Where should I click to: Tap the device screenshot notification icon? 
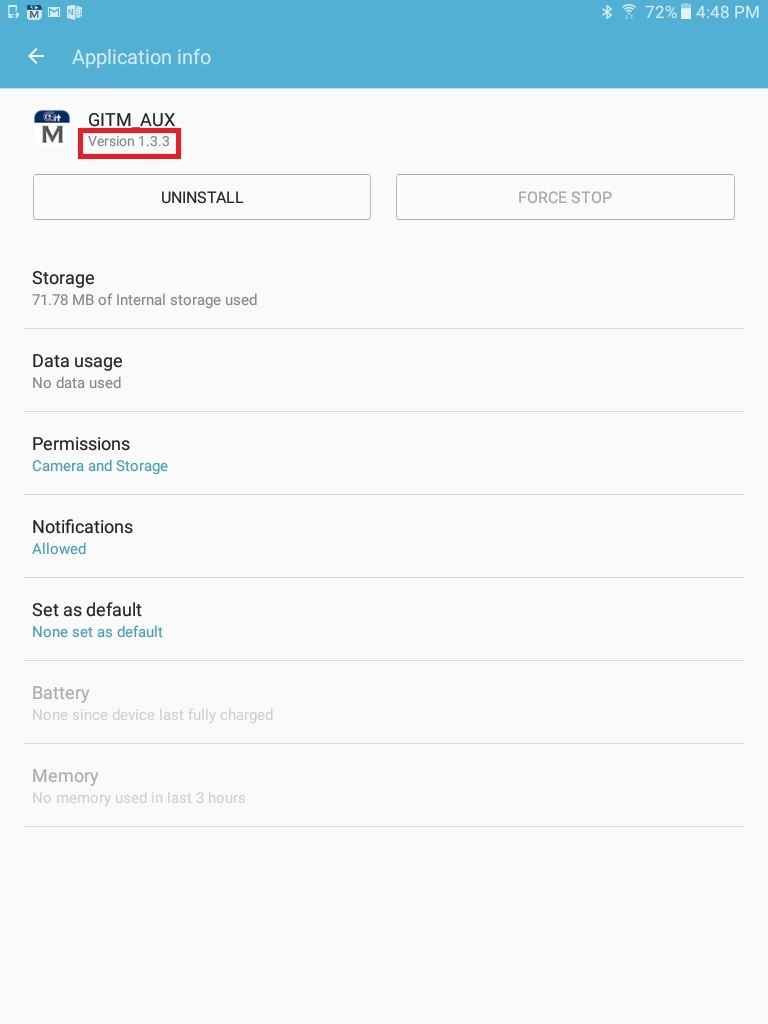[13, 12]
